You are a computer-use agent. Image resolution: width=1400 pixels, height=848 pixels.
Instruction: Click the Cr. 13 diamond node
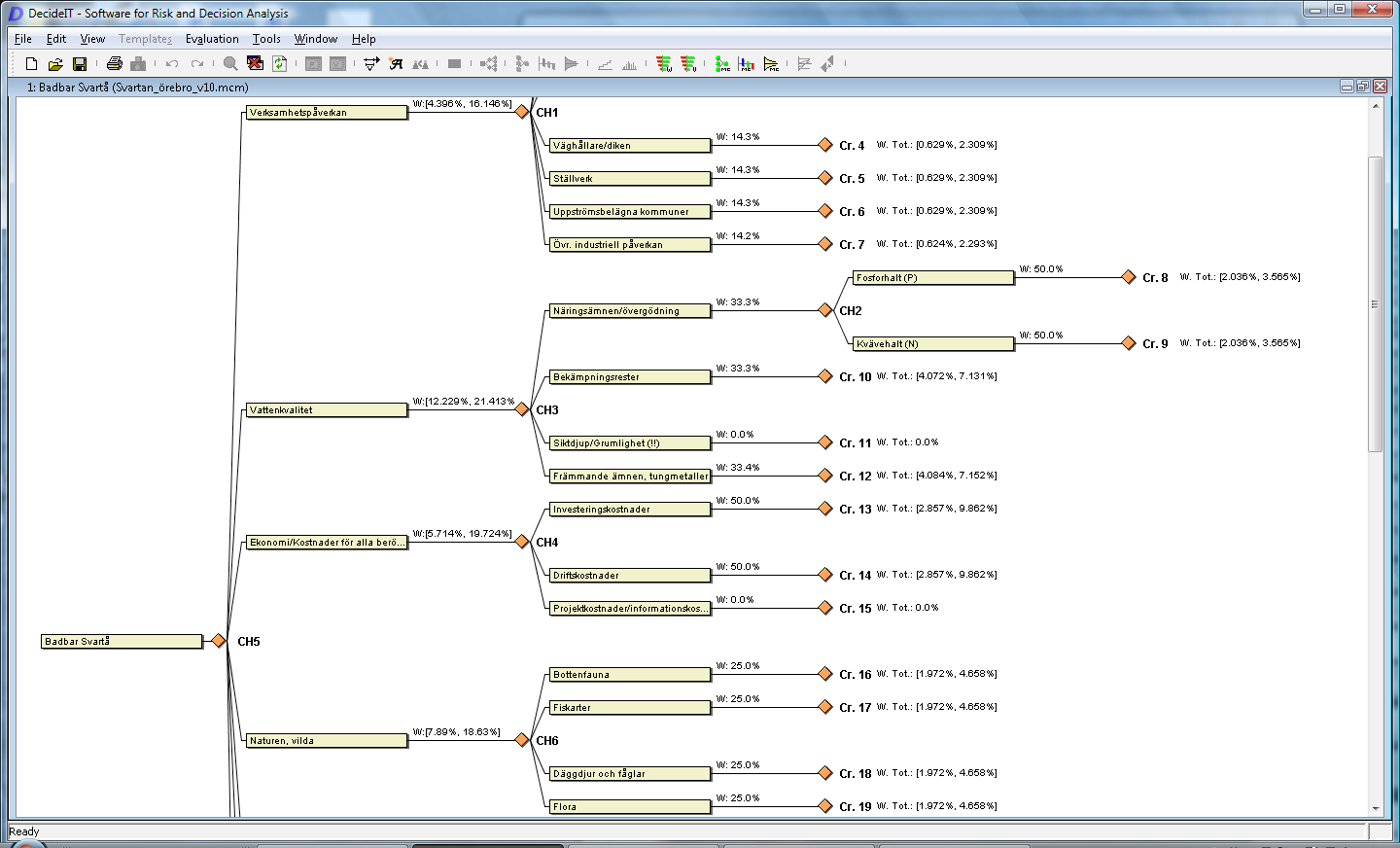pos(825,509)
